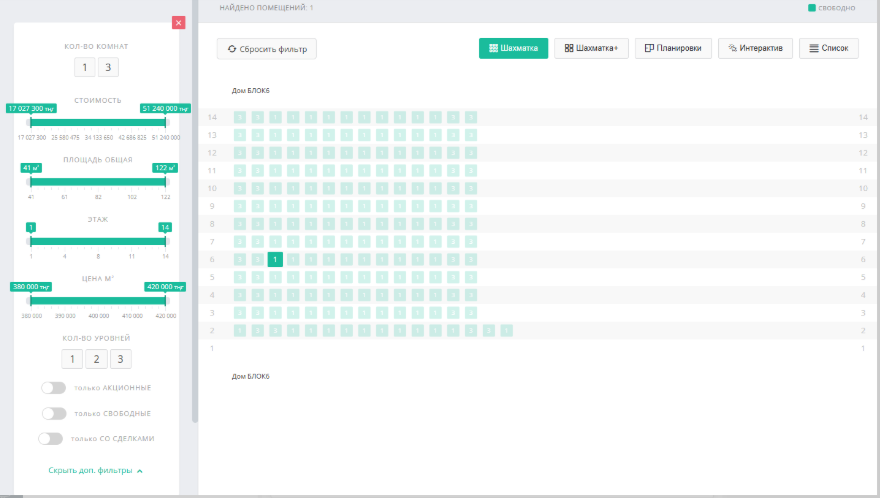Image resolution: width=880 pixels, height=498 pixels.
Task: Click the Сбросить фильтр reset button
Action: tap(267, 48)
